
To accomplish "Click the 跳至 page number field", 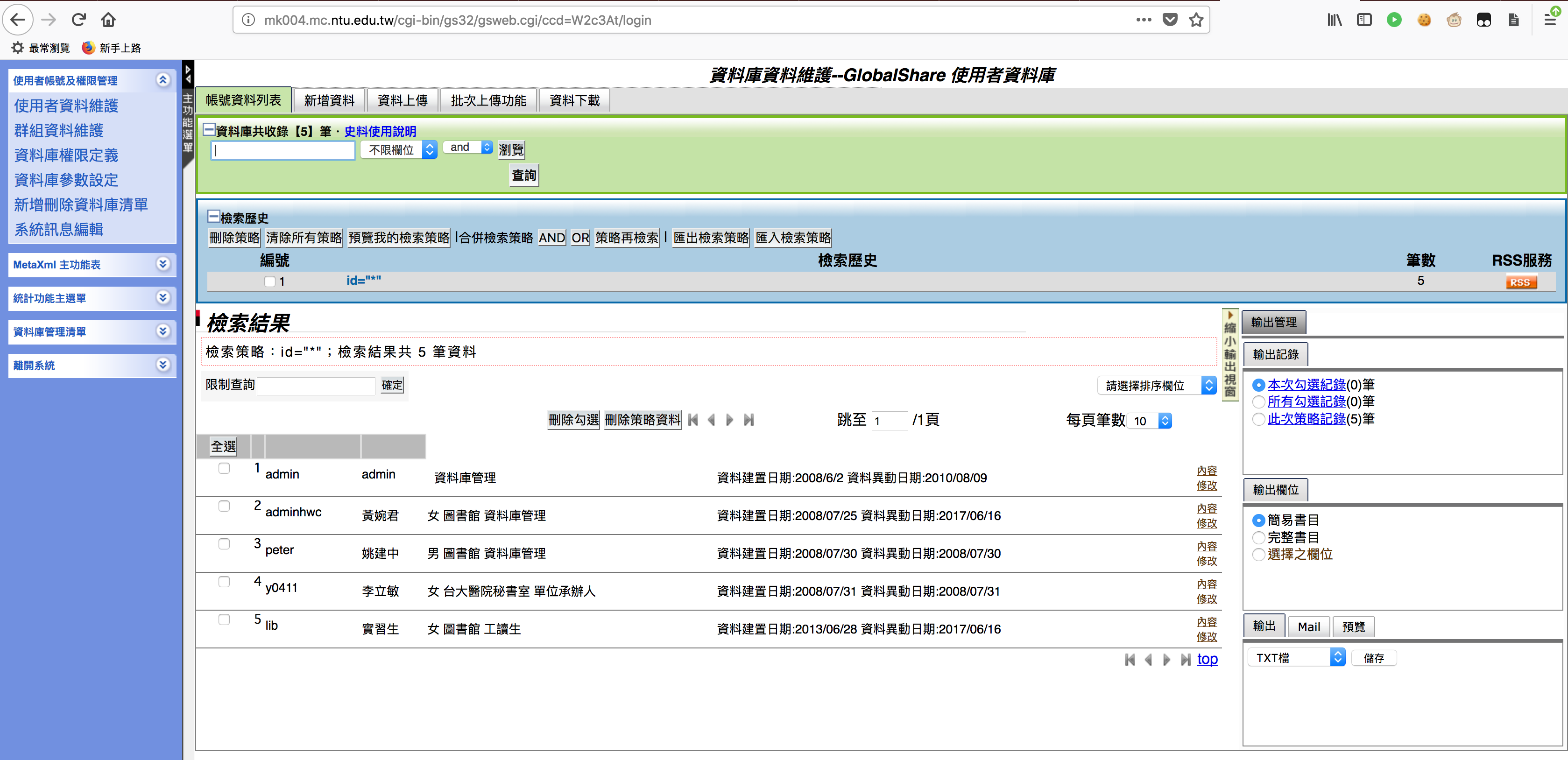I will pos(890,421).
